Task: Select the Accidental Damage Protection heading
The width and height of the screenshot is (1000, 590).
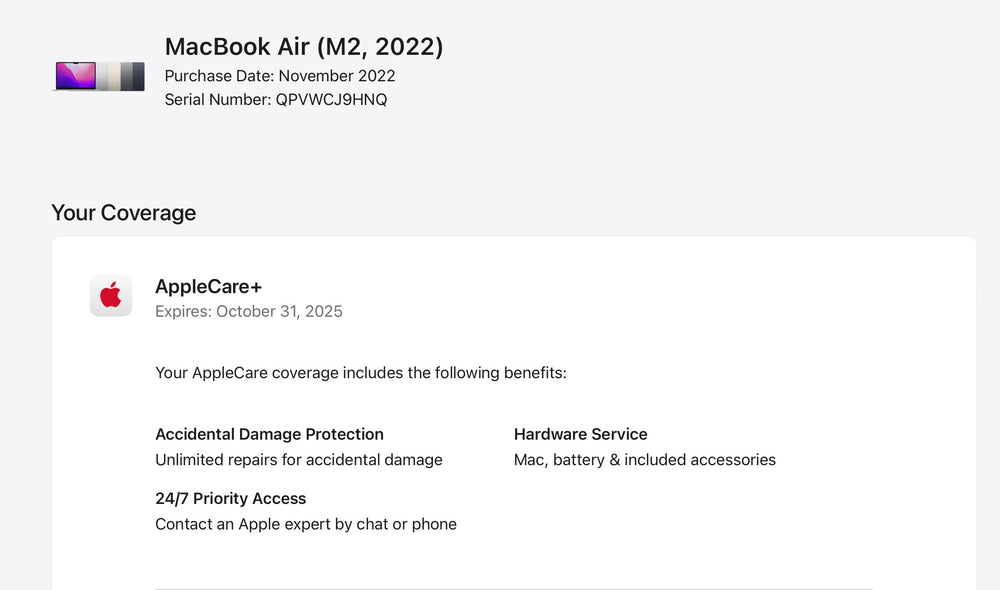Action: [269, 434]
